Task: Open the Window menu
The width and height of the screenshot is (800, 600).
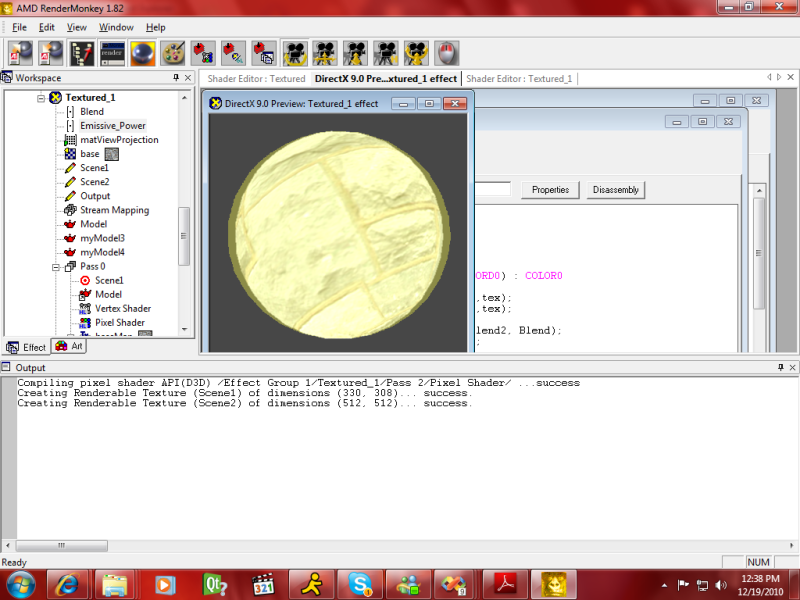Action: click(x=116, y=28)
